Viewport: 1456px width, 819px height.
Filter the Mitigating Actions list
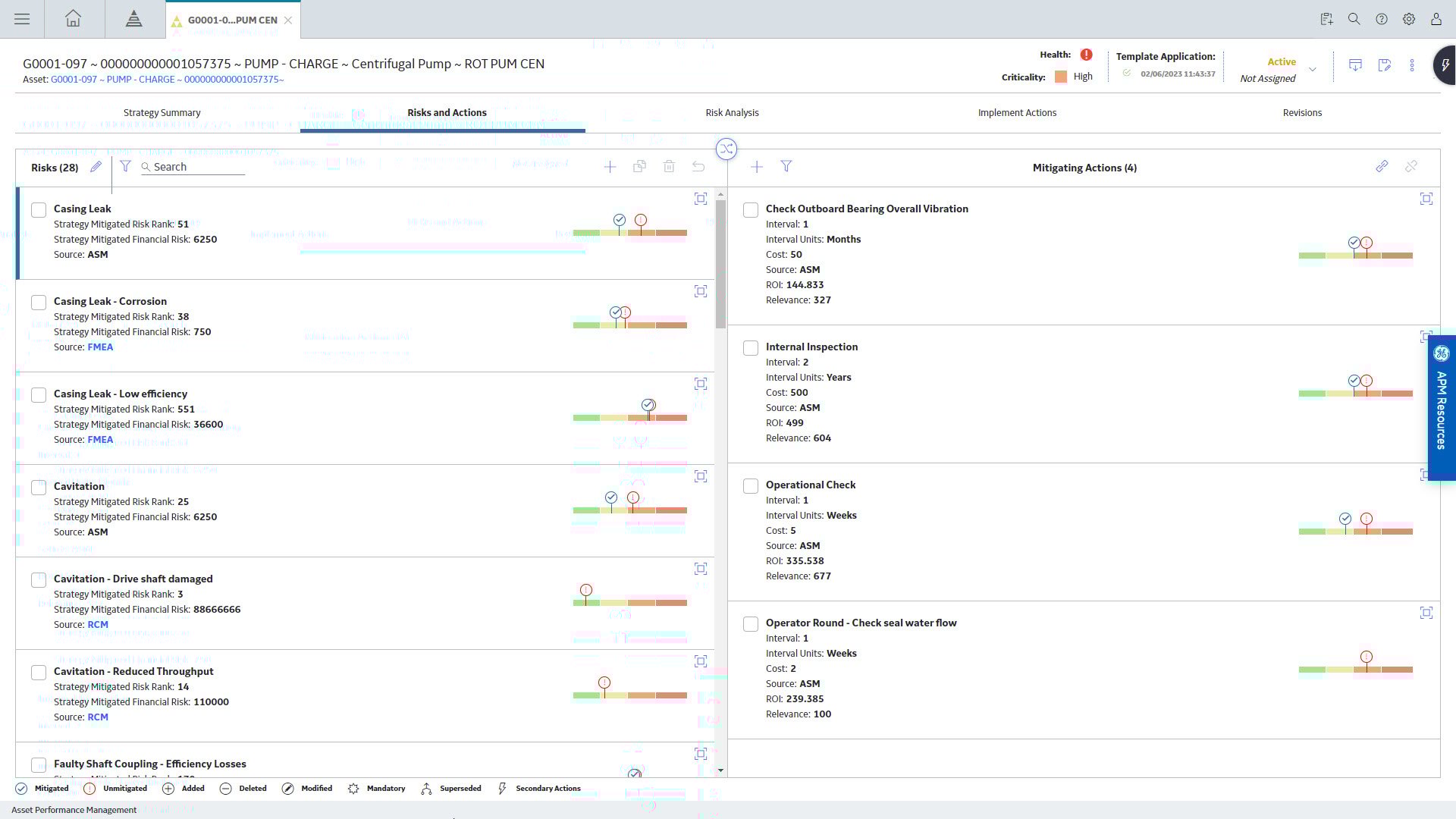coord(786,167)
